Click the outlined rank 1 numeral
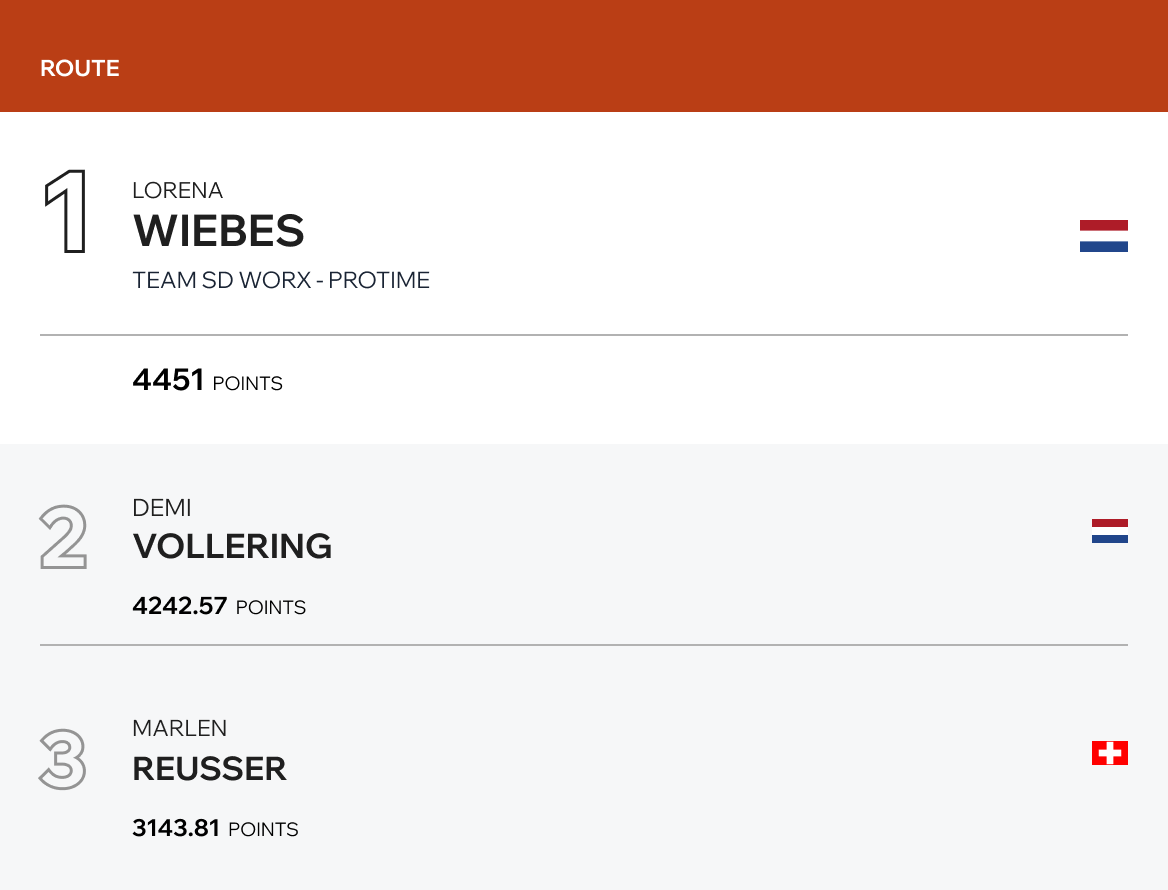The image size is (1168, 890). [65, 211]
